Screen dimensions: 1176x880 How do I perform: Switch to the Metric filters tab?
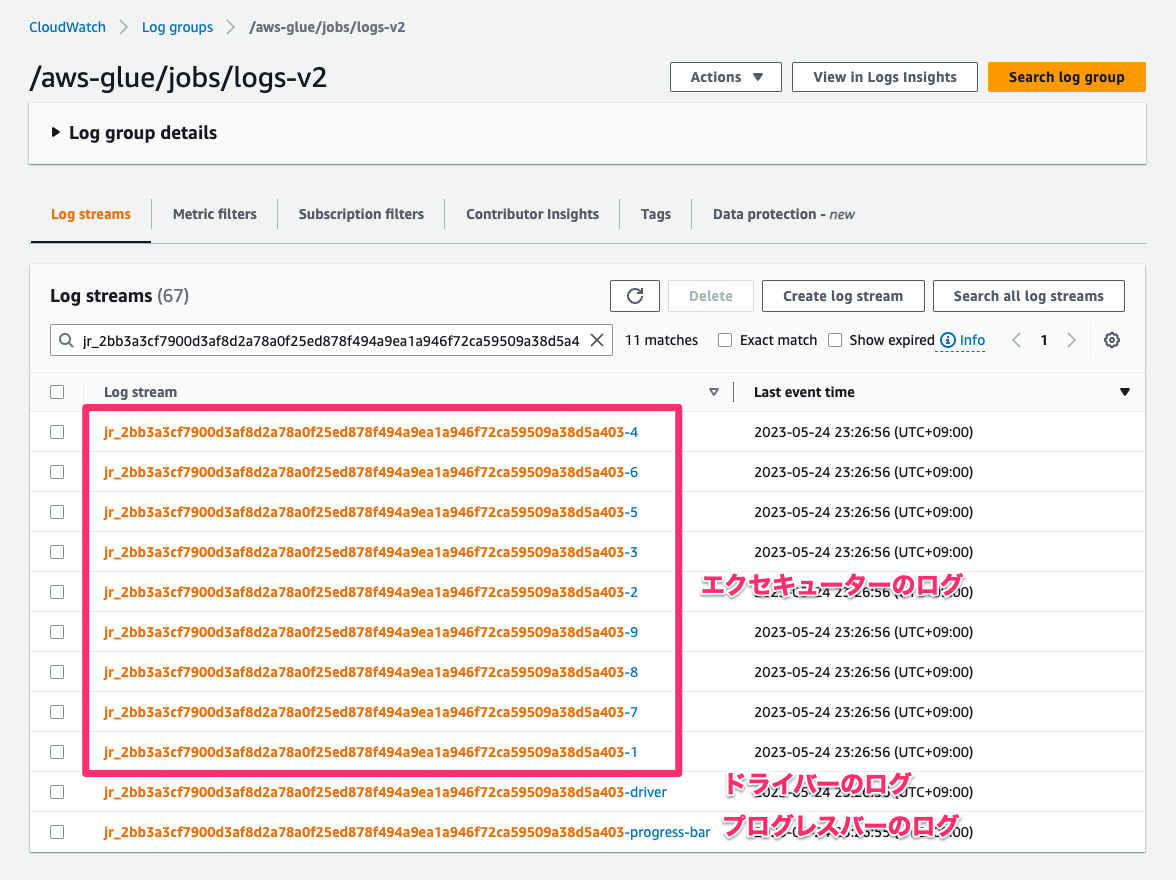tap(214, 214)
